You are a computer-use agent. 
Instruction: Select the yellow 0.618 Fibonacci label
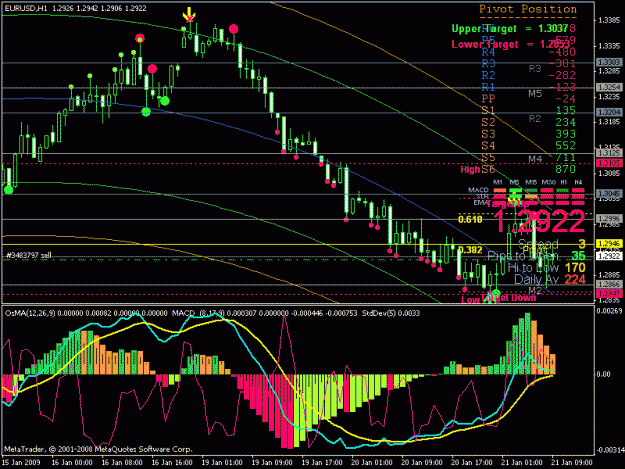(470, 219)
